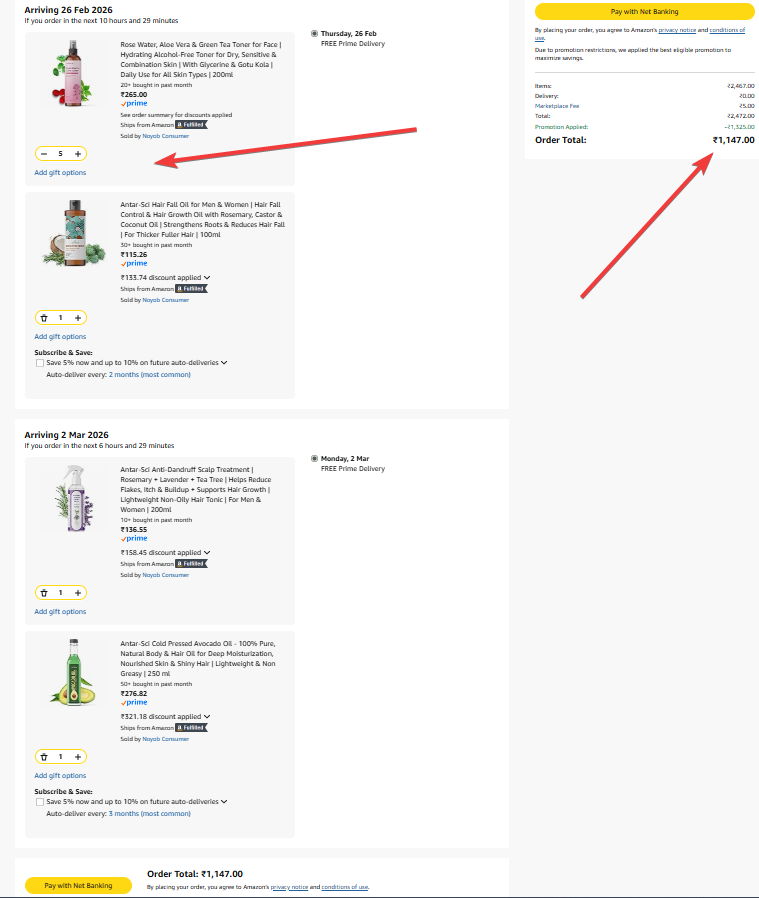This screenshot has height=898, width=759.
Task: Increase the Anti-Dandruff Scalp Treatment quantity
Action: pos(78,593)
